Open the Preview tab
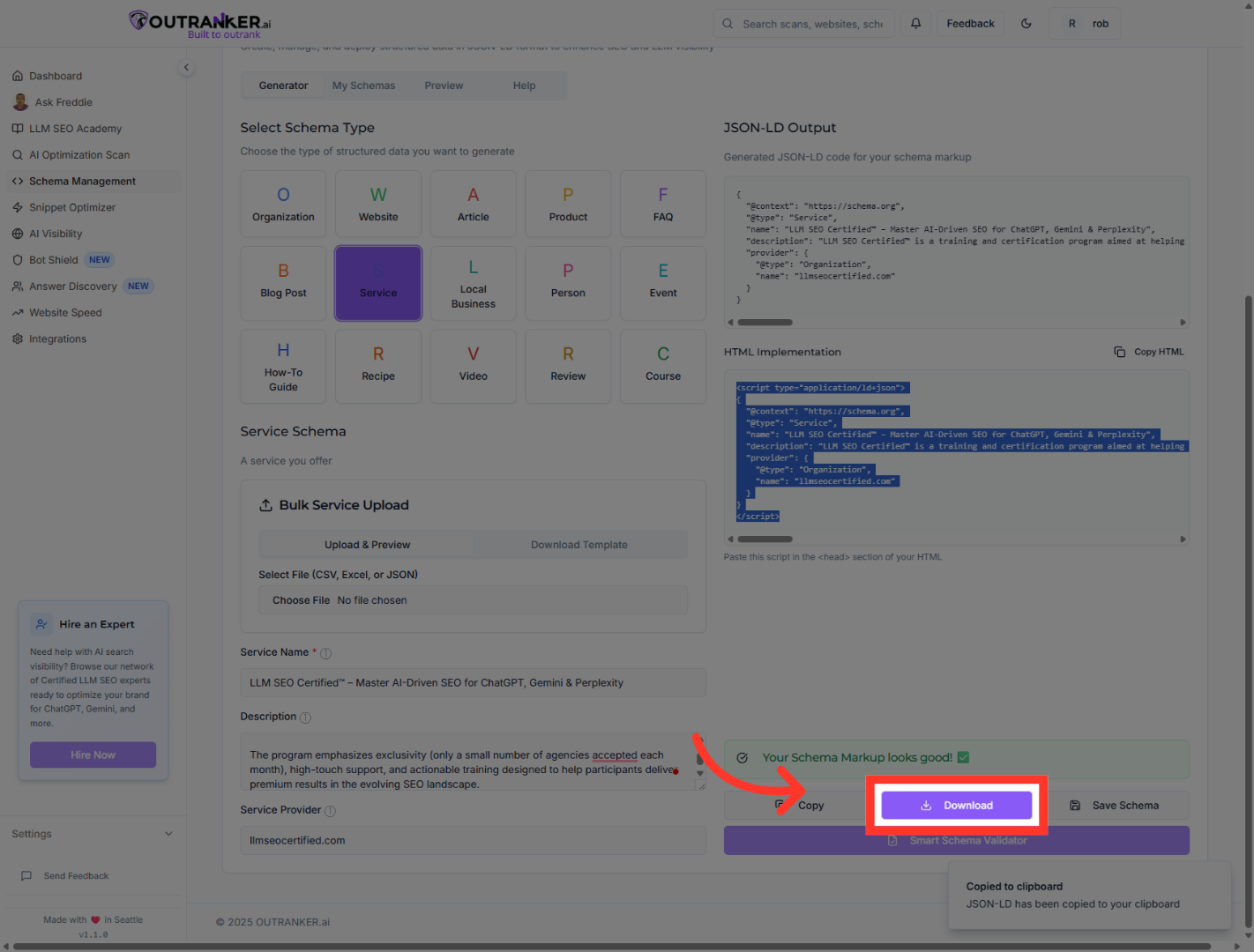This screenshot has width=1254, height=952. (444, 86)
